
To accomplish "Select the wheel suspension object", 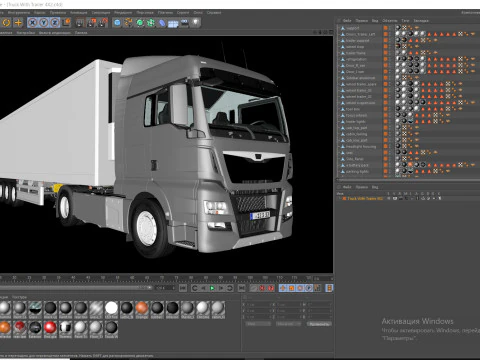I will click(x=360, y=103).
